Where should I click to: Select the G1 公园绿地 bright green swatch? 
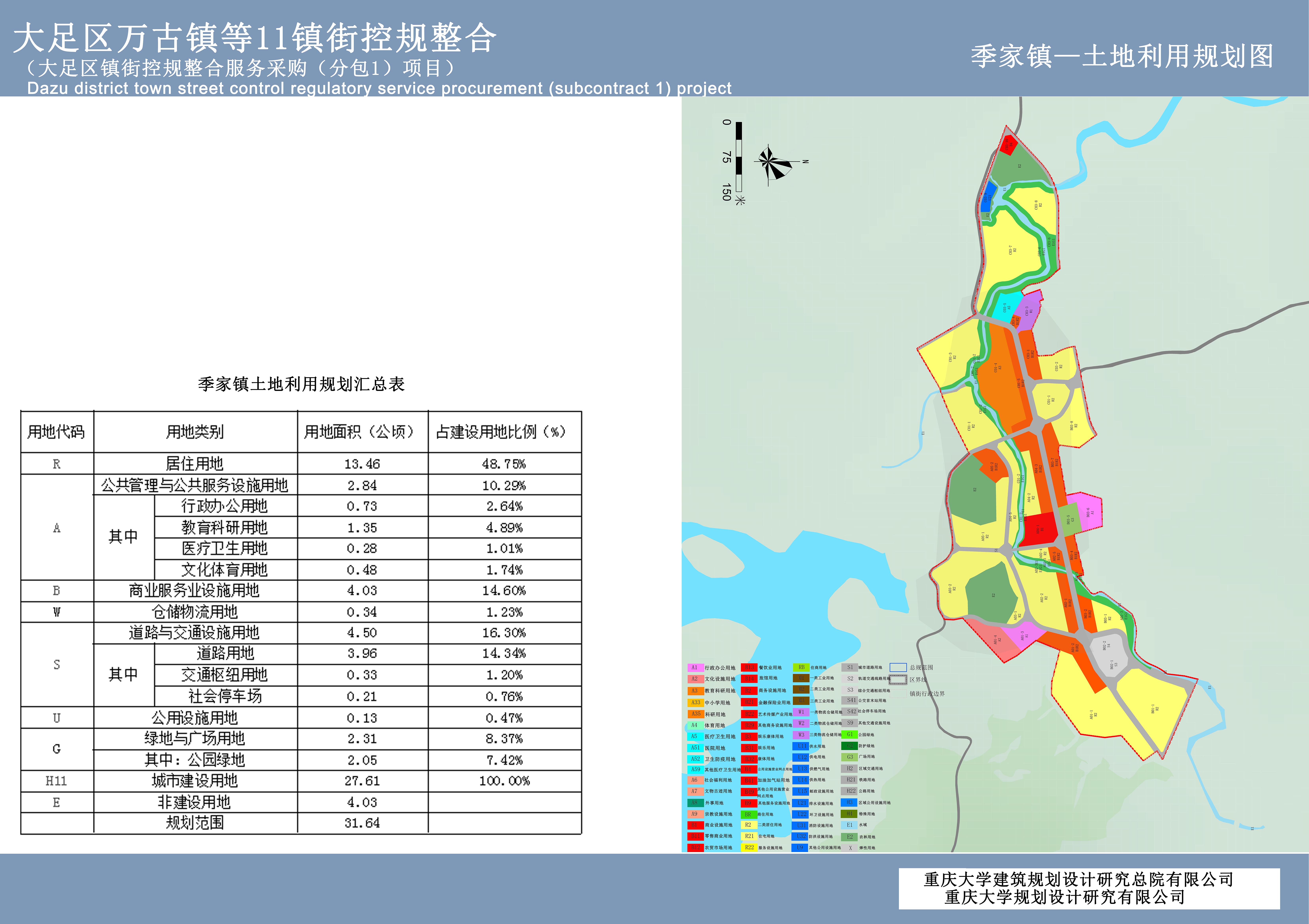pos(849,735)
